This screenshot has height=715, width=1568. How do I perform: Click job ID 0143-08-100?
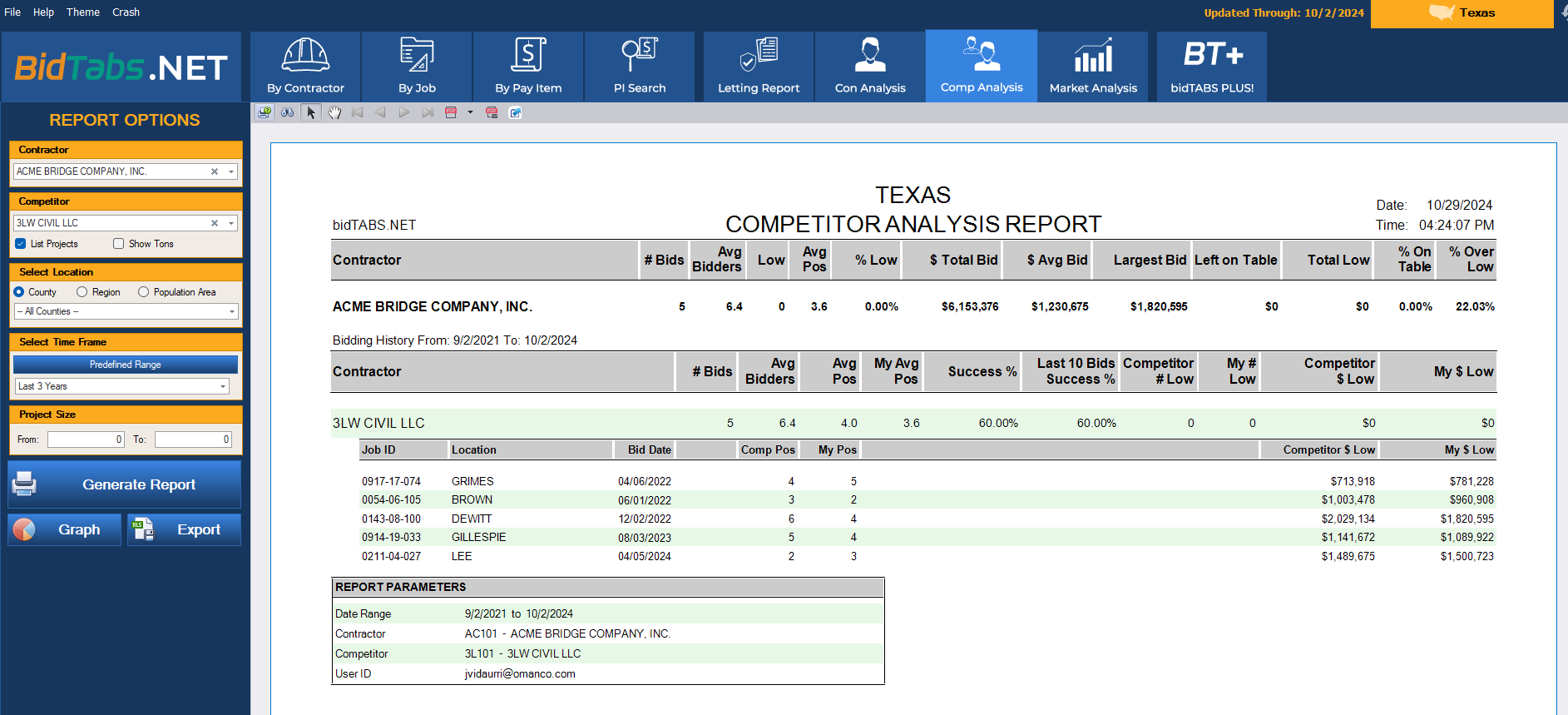click(x=391, y=519)
